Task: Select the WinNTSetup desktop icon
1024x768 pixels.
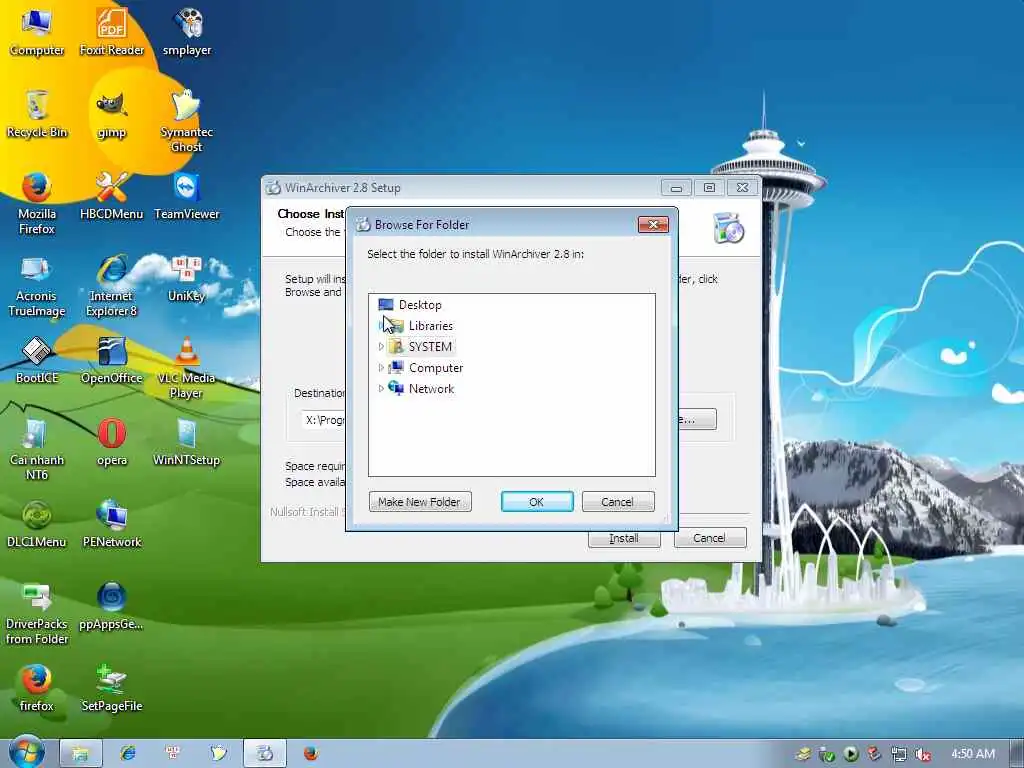Action: point(187,442)
